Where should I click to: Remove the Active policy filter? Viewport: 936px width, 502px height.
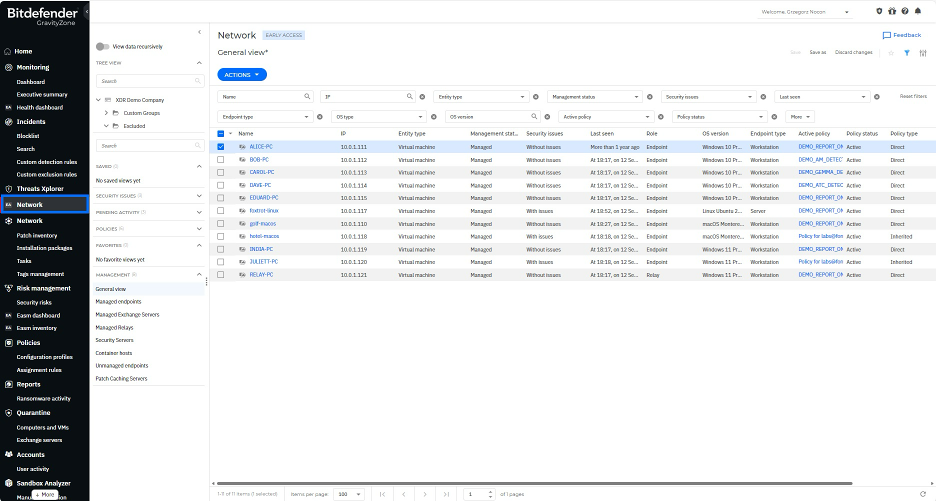click(x=660, y=117)
